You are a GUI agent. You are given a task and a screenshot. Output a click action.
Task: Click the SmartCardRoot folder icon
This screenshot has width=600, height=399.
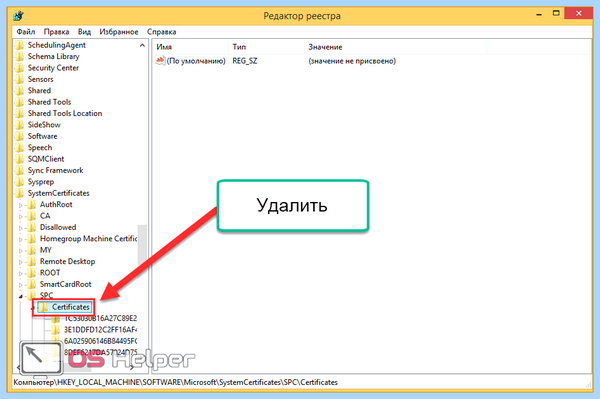click(31, 284)
